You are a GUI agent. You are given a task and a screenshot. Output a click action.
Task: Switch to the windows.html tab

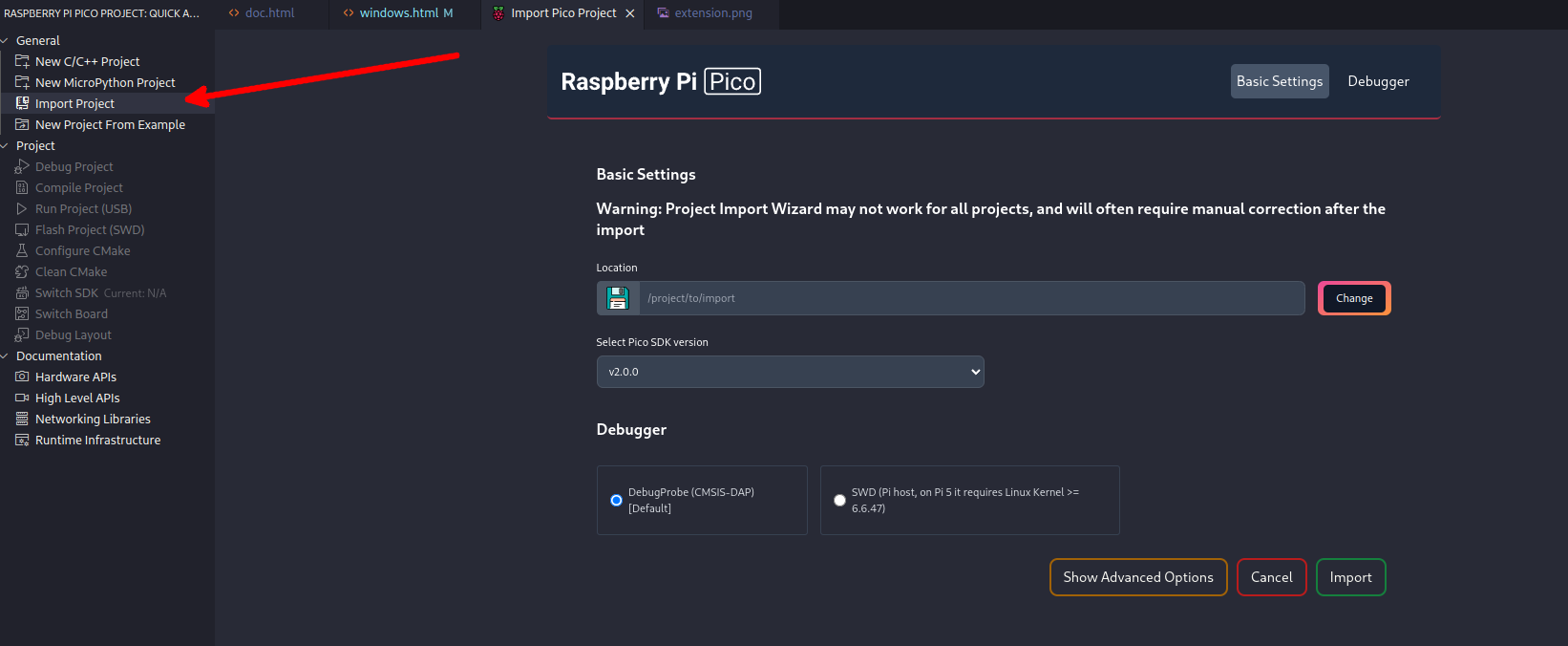[406, 13]
